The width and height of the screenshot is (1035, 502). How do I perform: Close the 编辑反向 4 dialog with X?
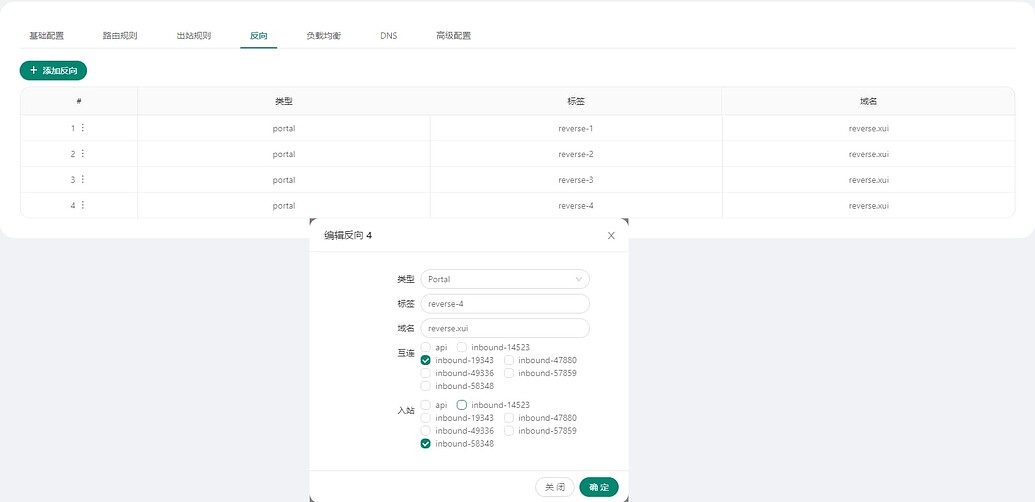point(611,235)
